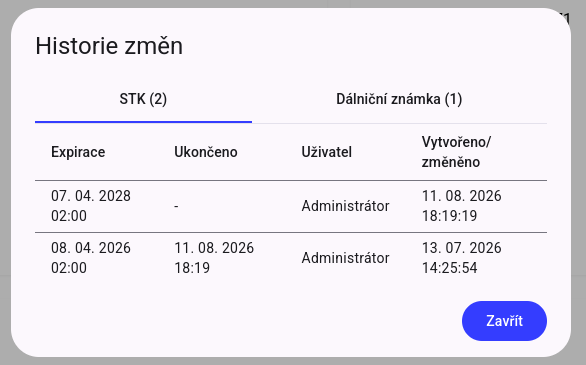Click the Uživatel column header
The height and width of the screenshot is (365, 586).
click(327, 152)
